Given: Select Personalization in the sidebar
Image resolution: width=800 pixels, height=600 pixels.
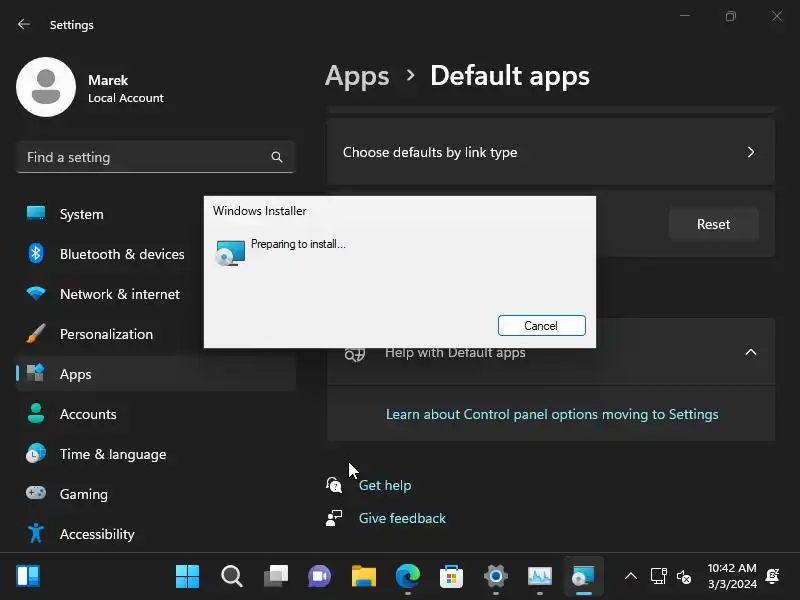Looking at the screenshot, I should click(156, 334).
